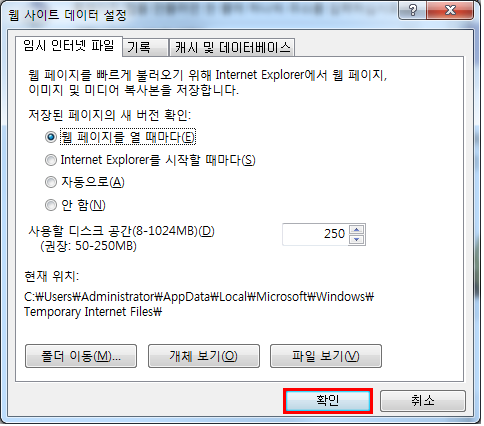The width and height of the screenshot is (484, 426).
Task: Click the 개체 보기(O) button
Action: [x=204, y=356]
